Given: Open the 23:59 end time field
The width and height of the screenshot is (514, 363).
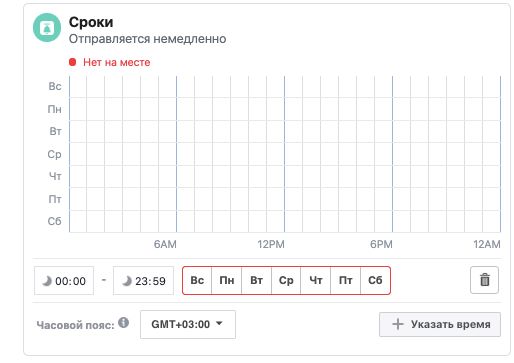Looking at the screenshot, I should (143, 281).
